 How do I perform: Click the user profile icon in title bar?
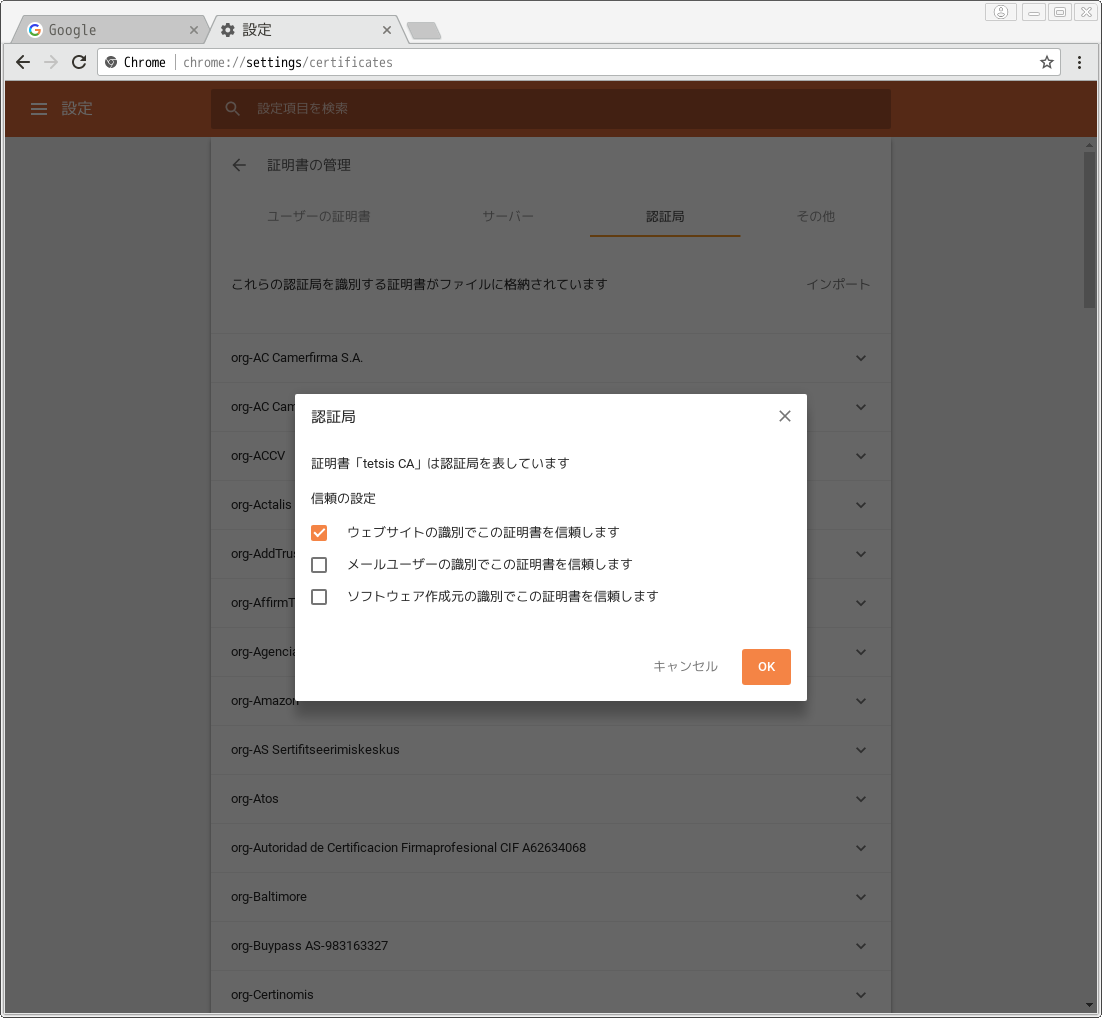(1000, 12)
